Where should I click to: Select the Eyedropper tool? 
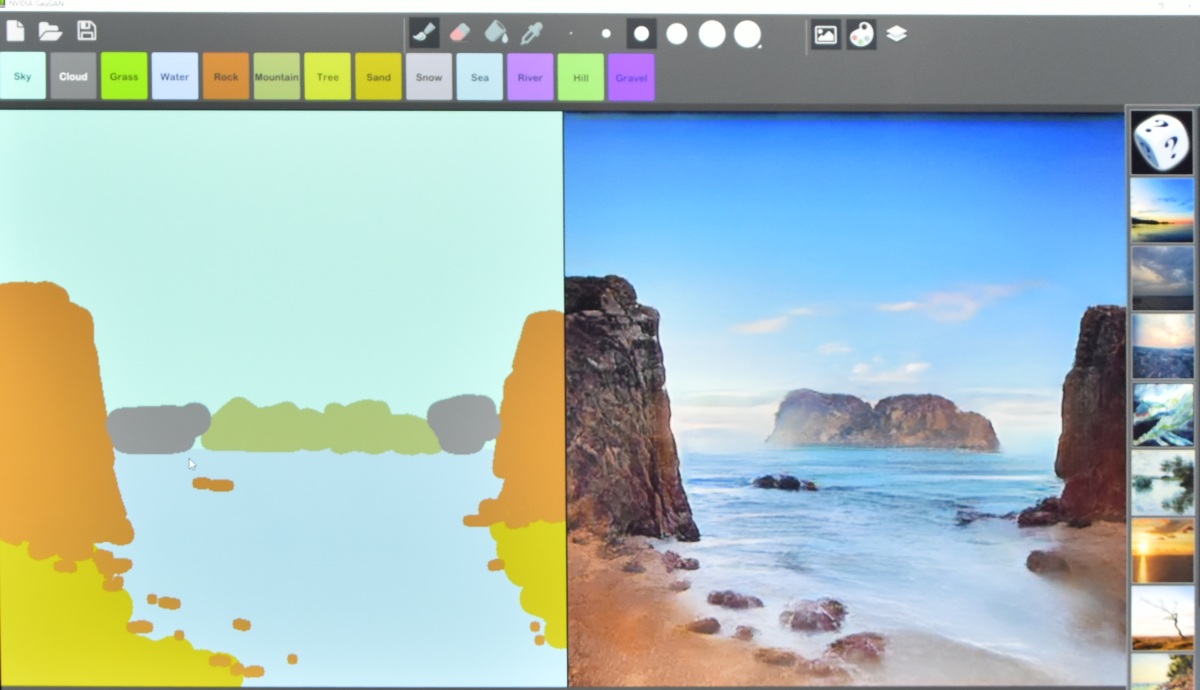531,33
